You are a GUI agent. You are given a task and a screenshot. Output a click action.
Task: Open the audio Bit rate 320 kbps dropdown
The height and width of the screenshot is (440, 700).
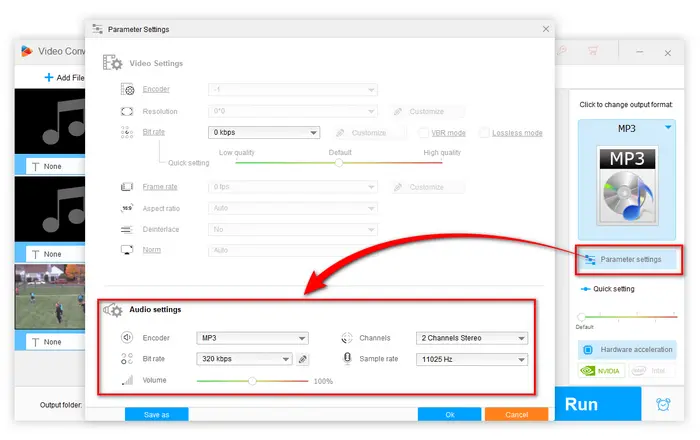[x=244, y=359]
